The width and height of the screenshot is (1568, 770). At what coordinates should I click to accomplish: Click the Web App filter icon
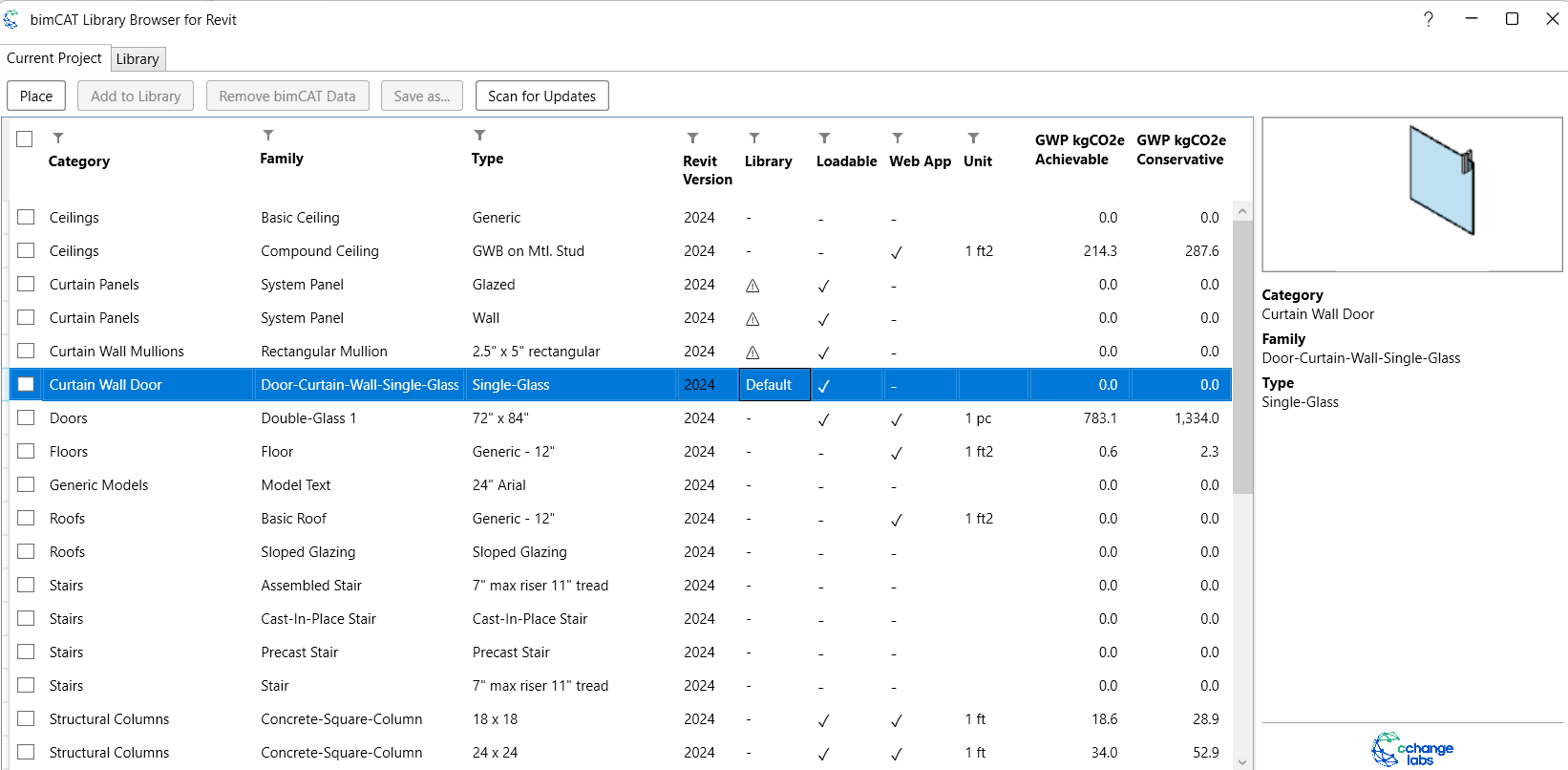click(898, 139)
